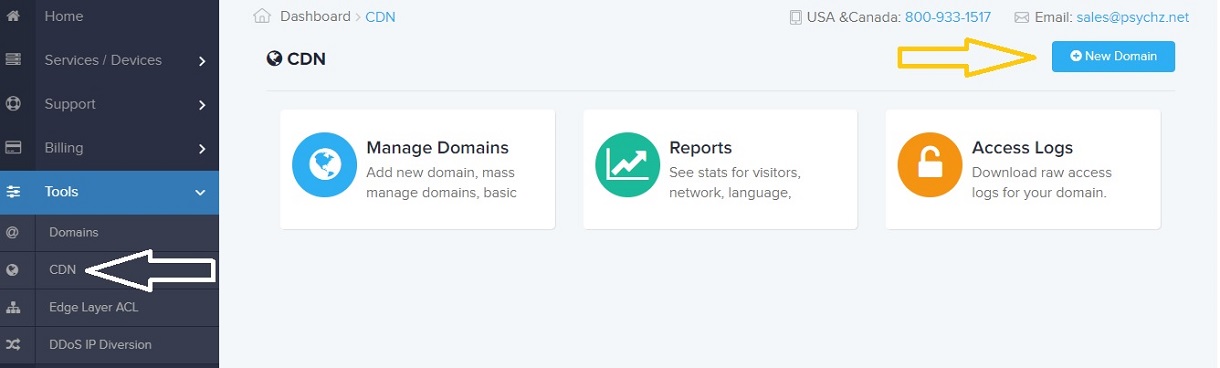The width and height of the screenshot is (1220, 368).
Task: Click the orange unlock Access Logs icon
Action: [931, 165]
